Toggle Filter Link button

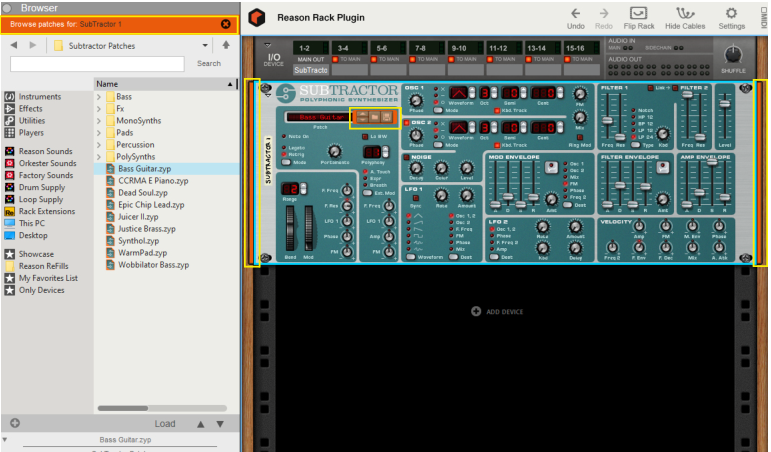coord(651,88)
